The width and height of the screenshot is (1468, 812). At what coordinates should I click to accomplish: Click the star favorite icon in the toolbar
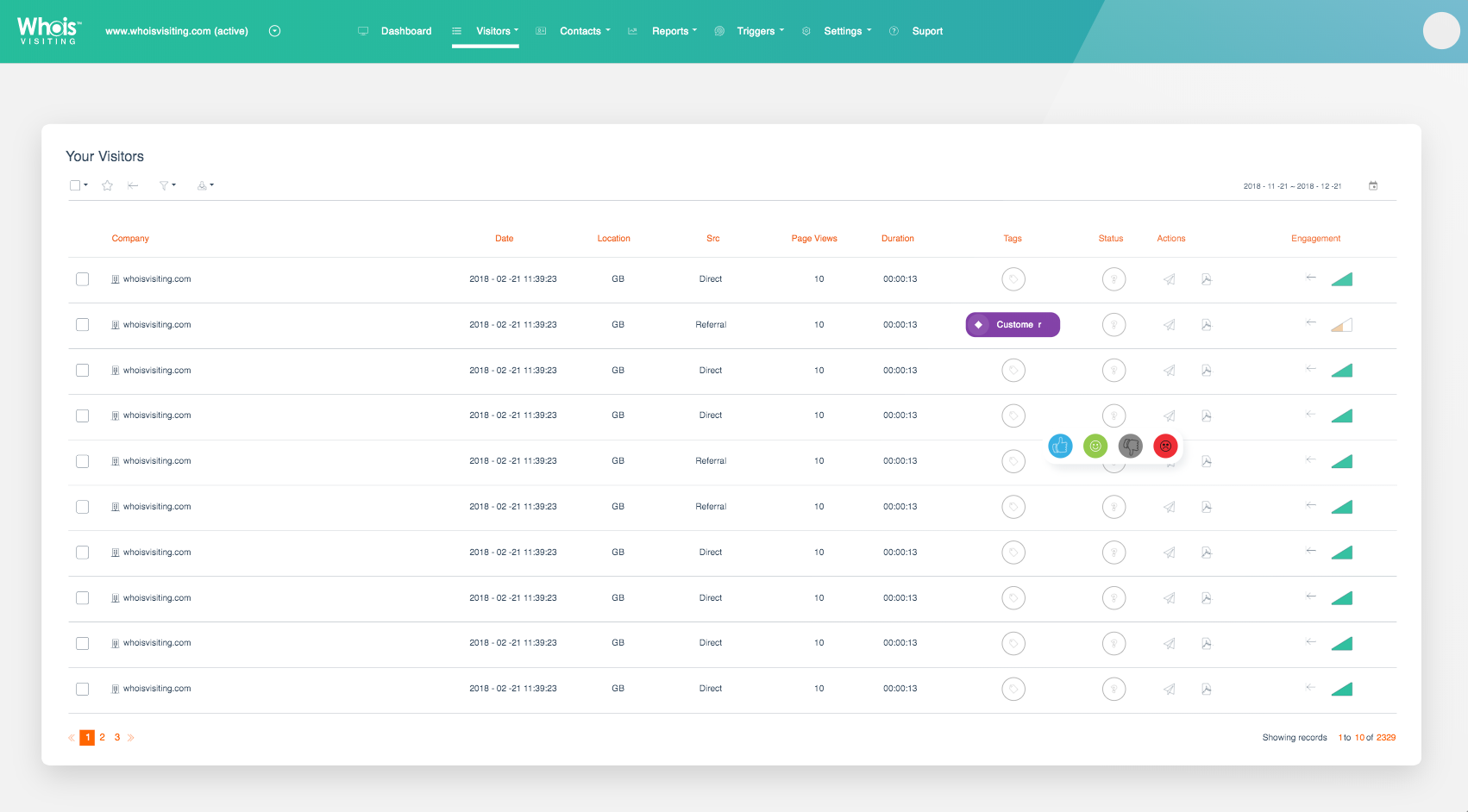(107, 185)
